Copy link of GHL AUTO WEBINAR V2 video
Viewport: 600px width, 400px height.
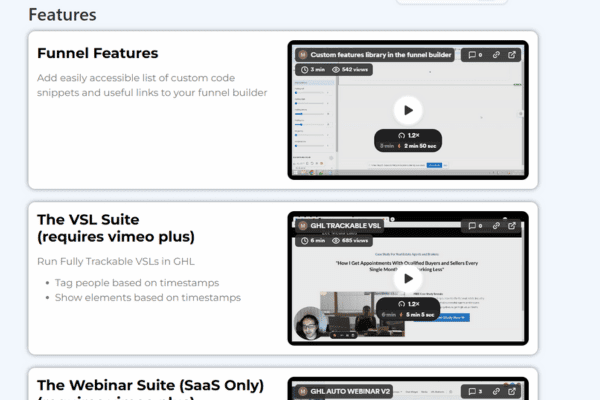[x=496, y=391]
